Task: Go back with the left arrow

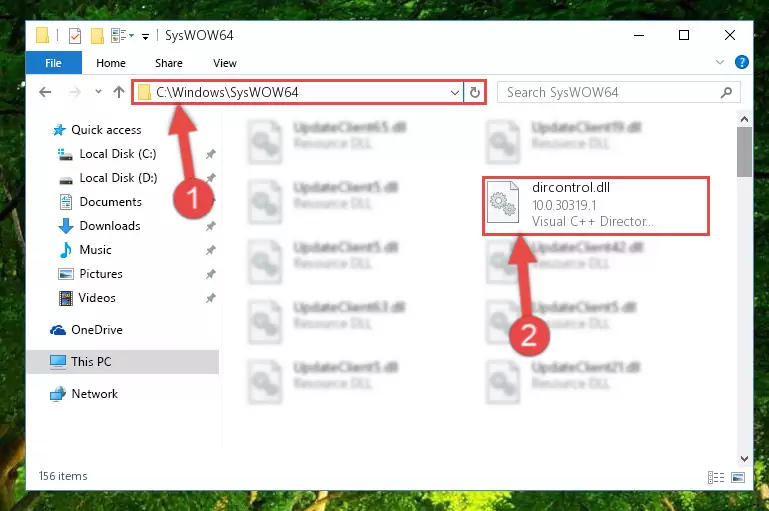Action: (x=45, y=92)
